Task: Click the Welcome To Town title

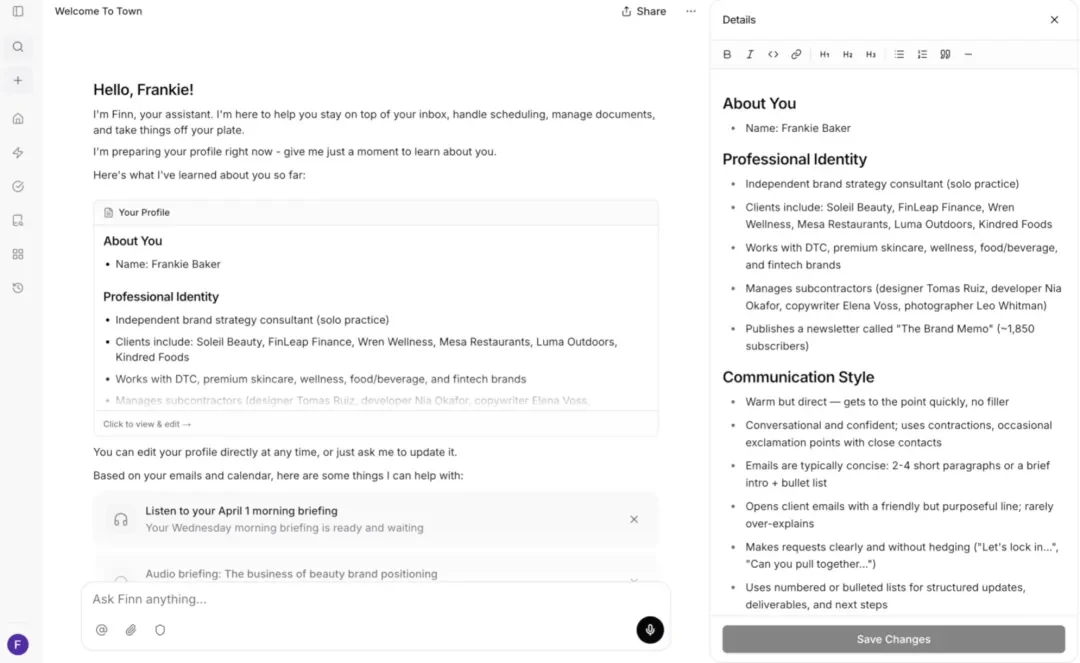Action: click(98, 11)
